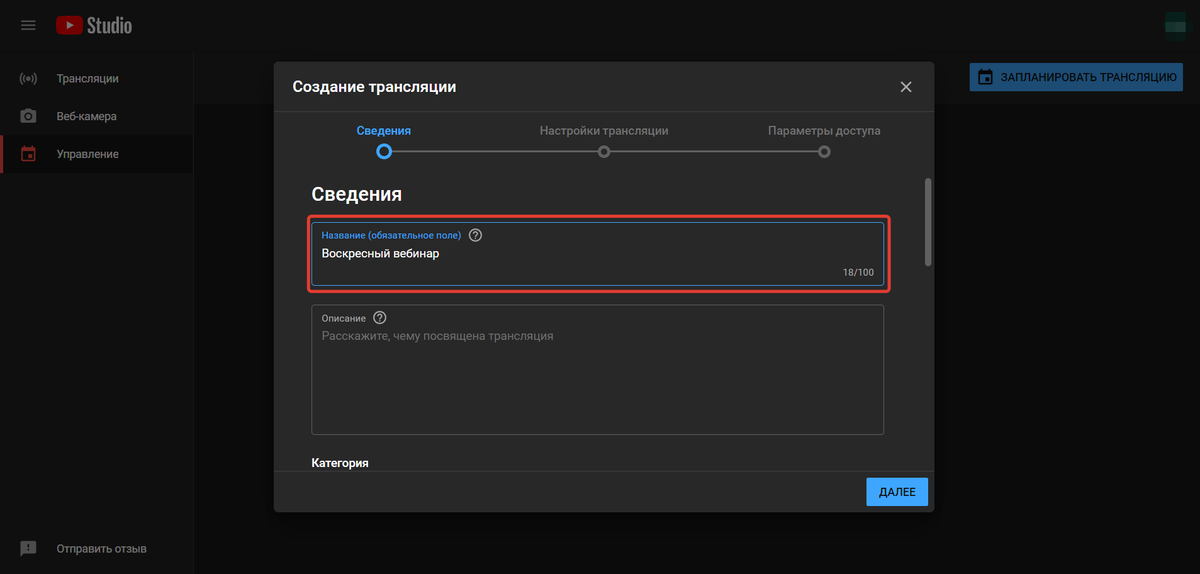Viewport: 1200px width, 574px height.
Task: Click the YouTube Studio logo
Action: pyautogui.click(x=94, y=25)
